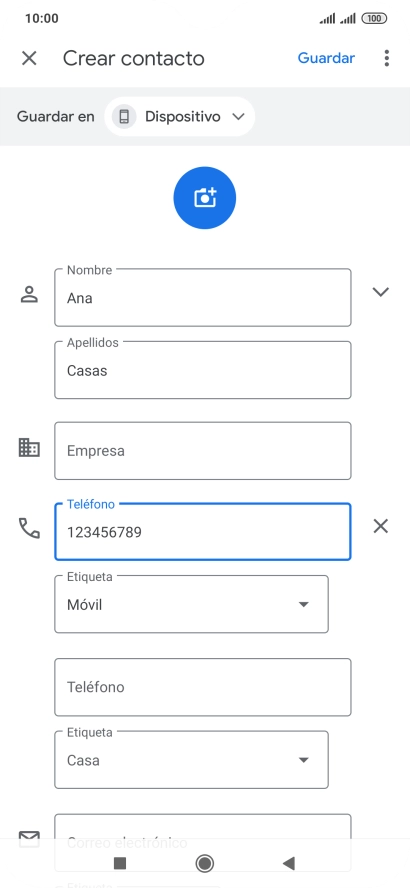Clear the phone number with X icon

pos(381,527)
